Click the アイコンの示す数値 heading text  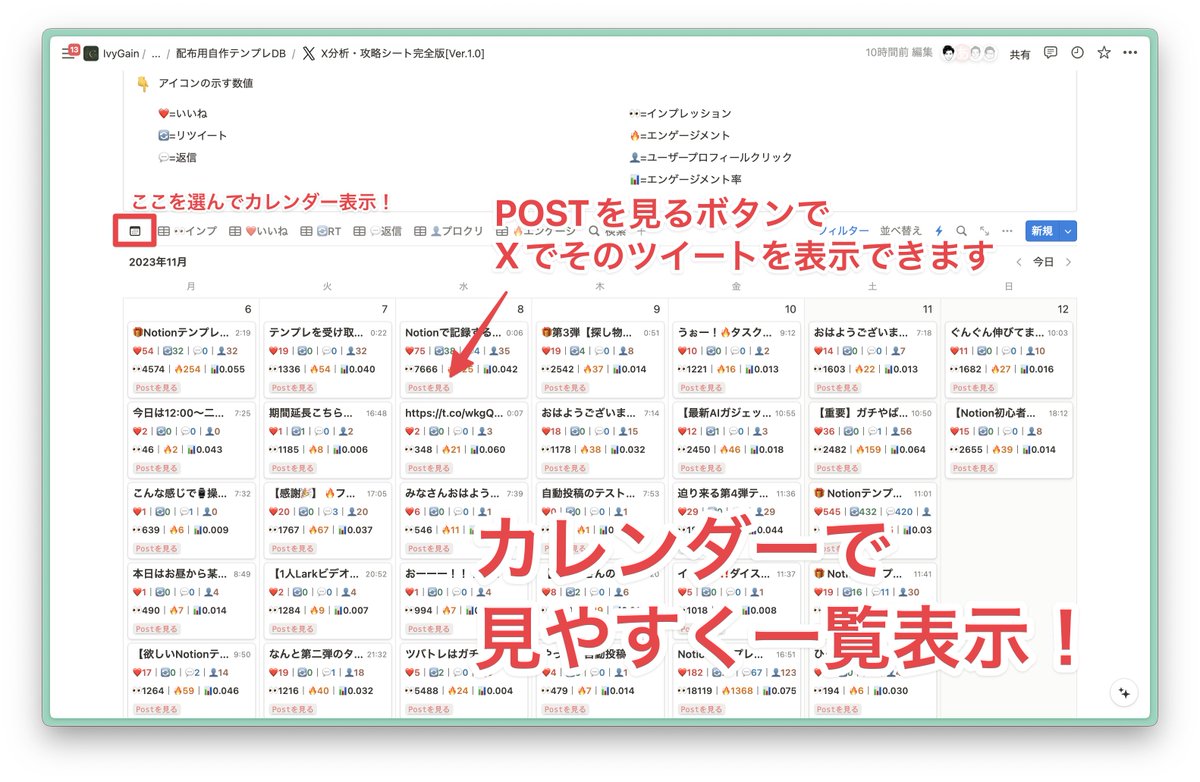(206, 83)
